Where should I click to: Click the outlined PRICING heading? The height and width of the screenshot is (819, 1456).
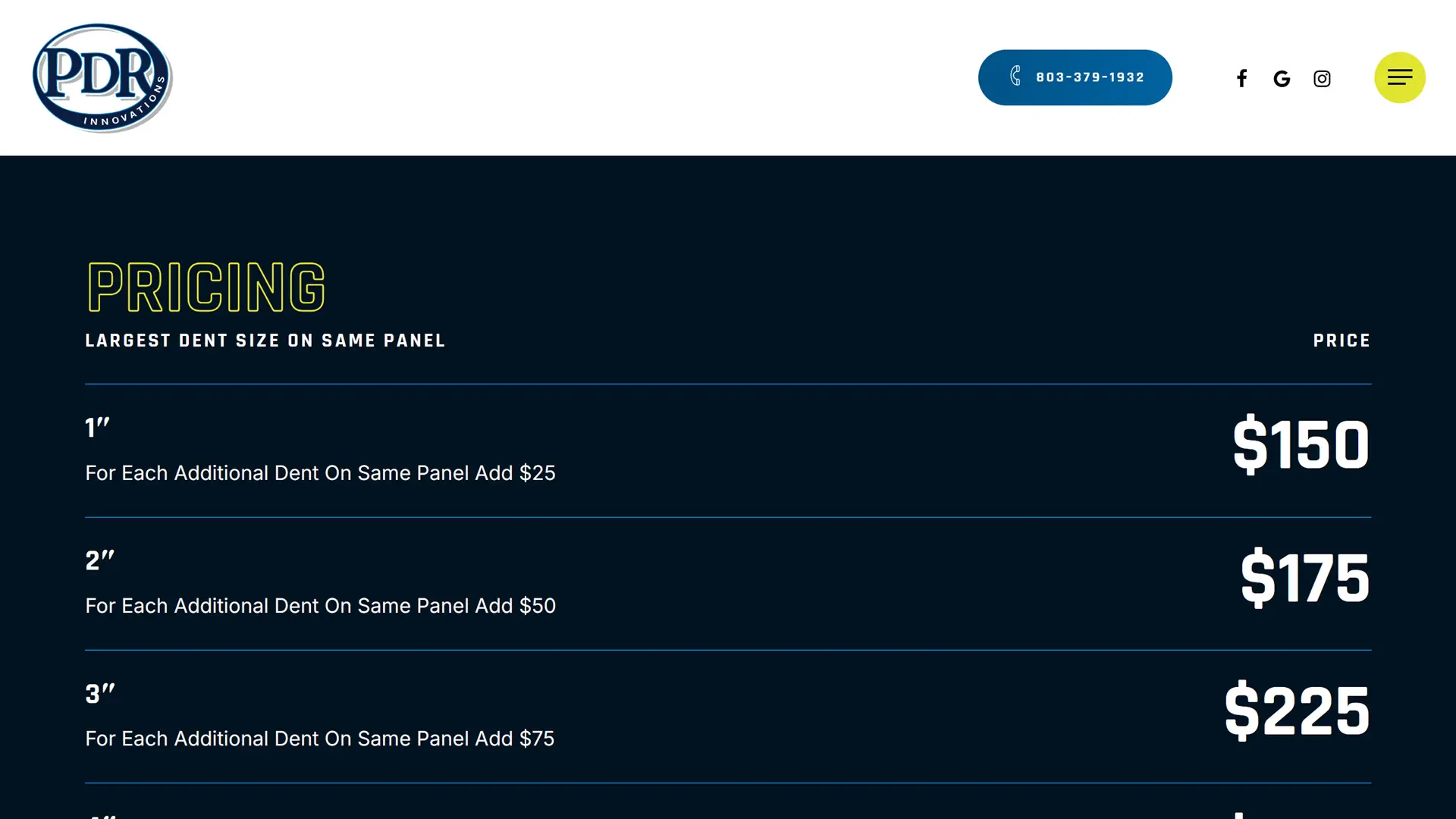206,287
